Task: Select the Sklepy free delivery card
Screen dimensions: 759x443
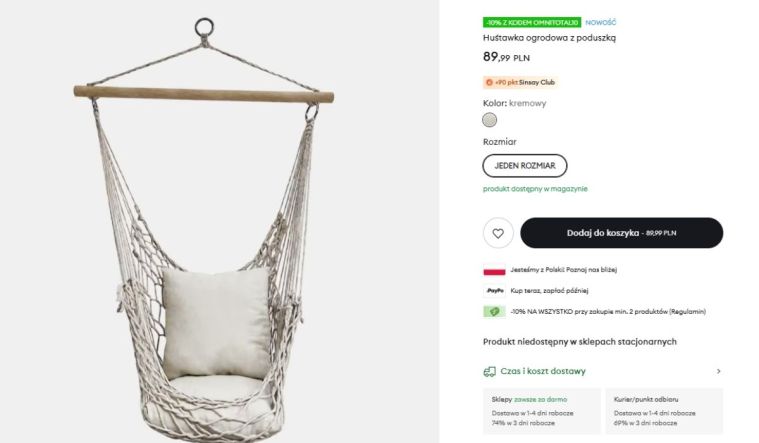Action: pyautogui.click(x=541, y=410)
